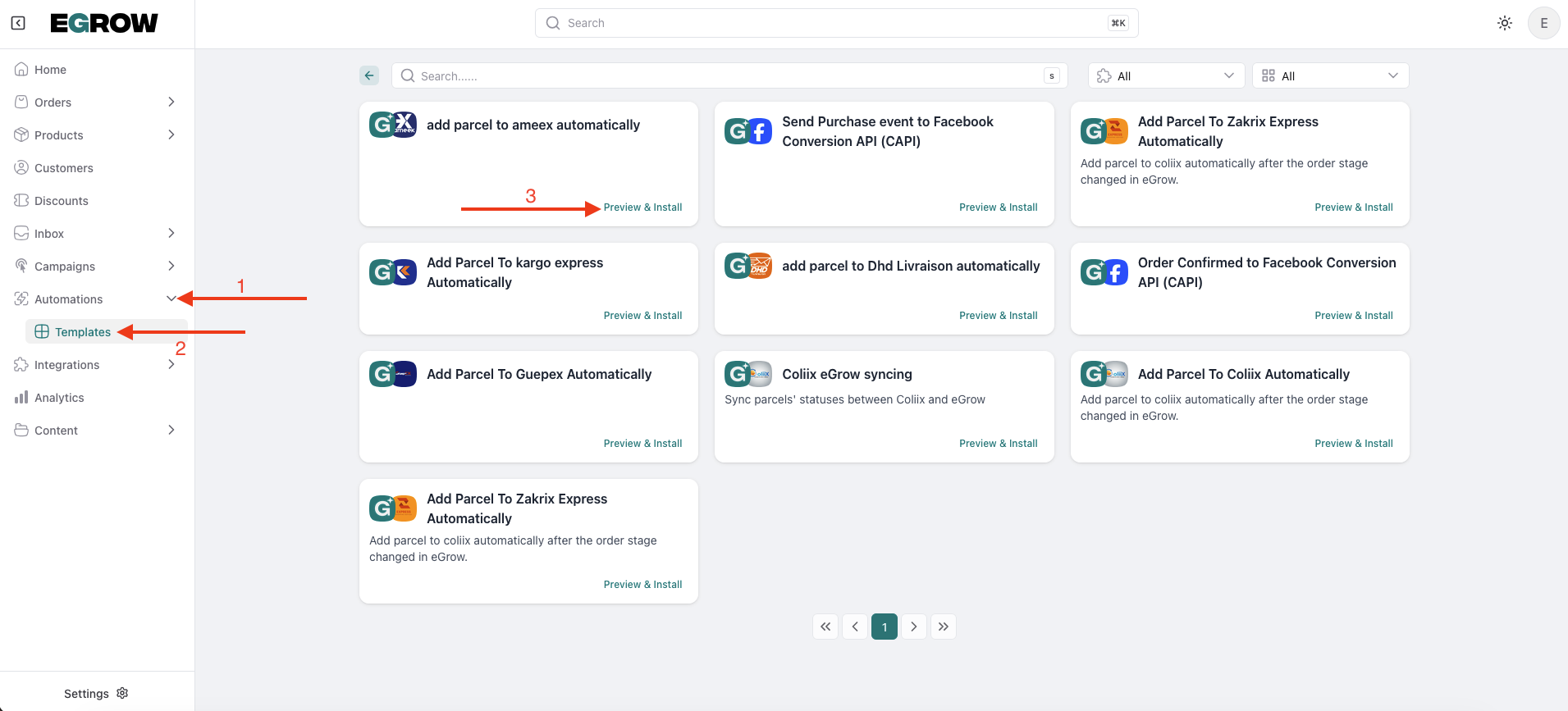Go to next page arrow
Screen dimensions: 1568x711
coord(913,627)
